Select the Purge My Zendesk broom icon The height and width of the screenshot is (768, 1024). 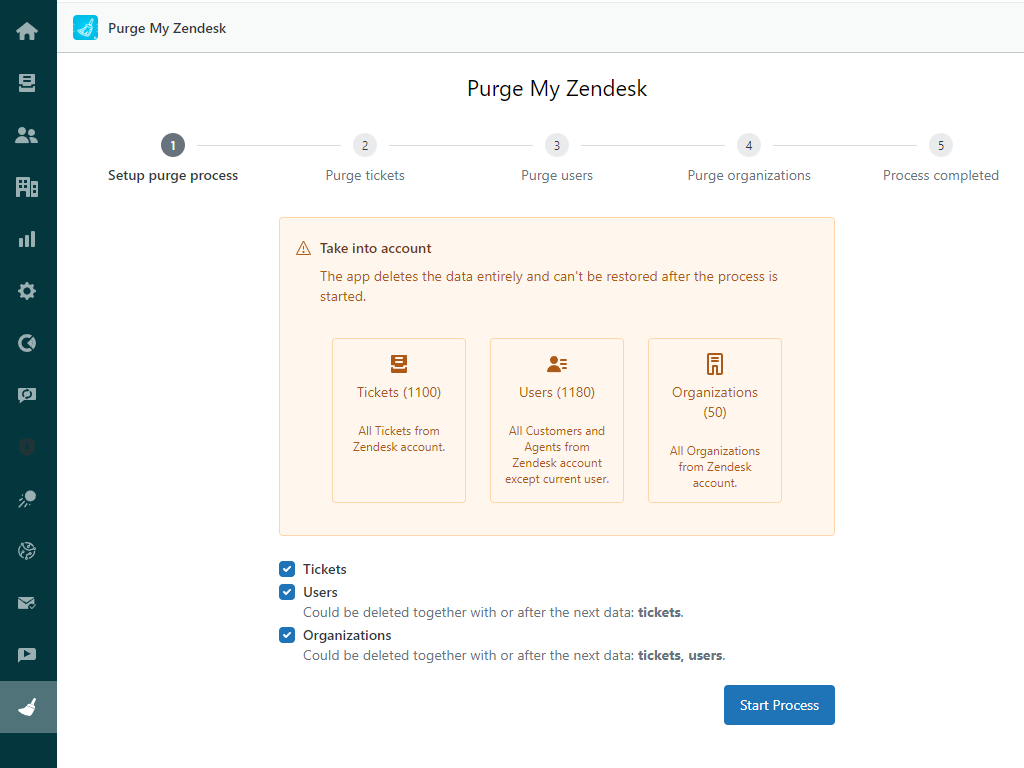pyautogui.click(x=28, y=707)
